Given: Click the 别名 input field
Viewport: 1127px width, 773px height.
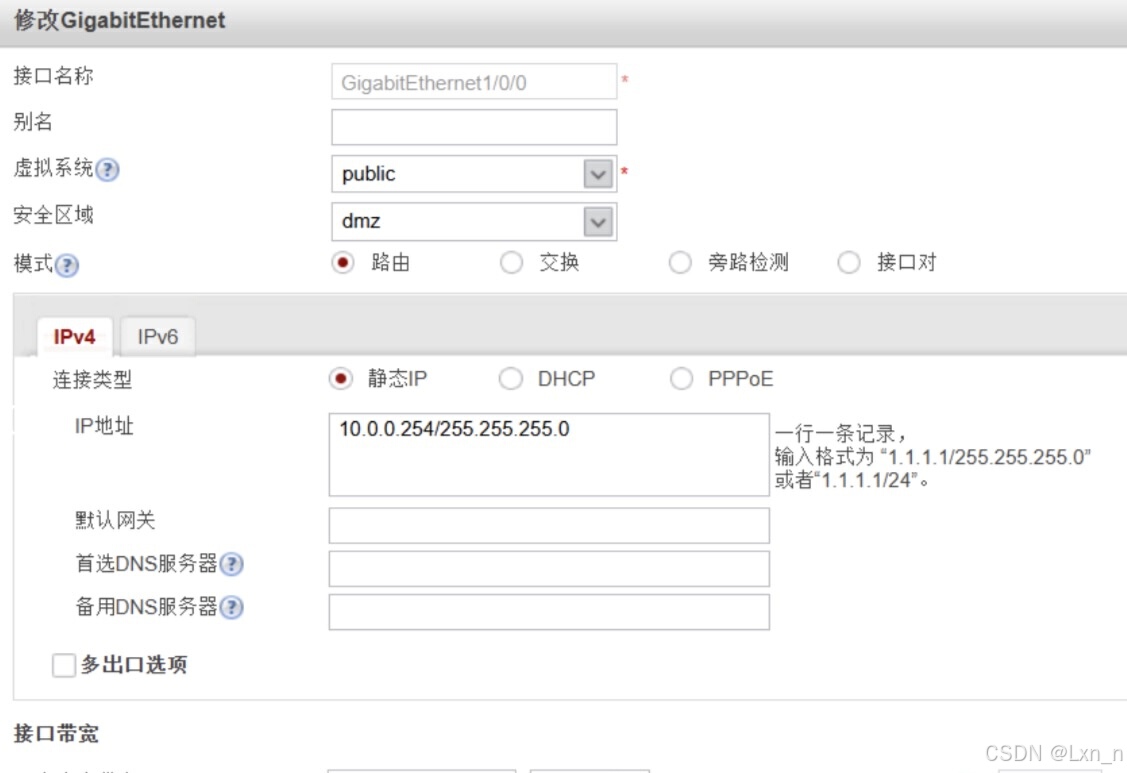Looking at the screenshot, I should coord(474,127).
